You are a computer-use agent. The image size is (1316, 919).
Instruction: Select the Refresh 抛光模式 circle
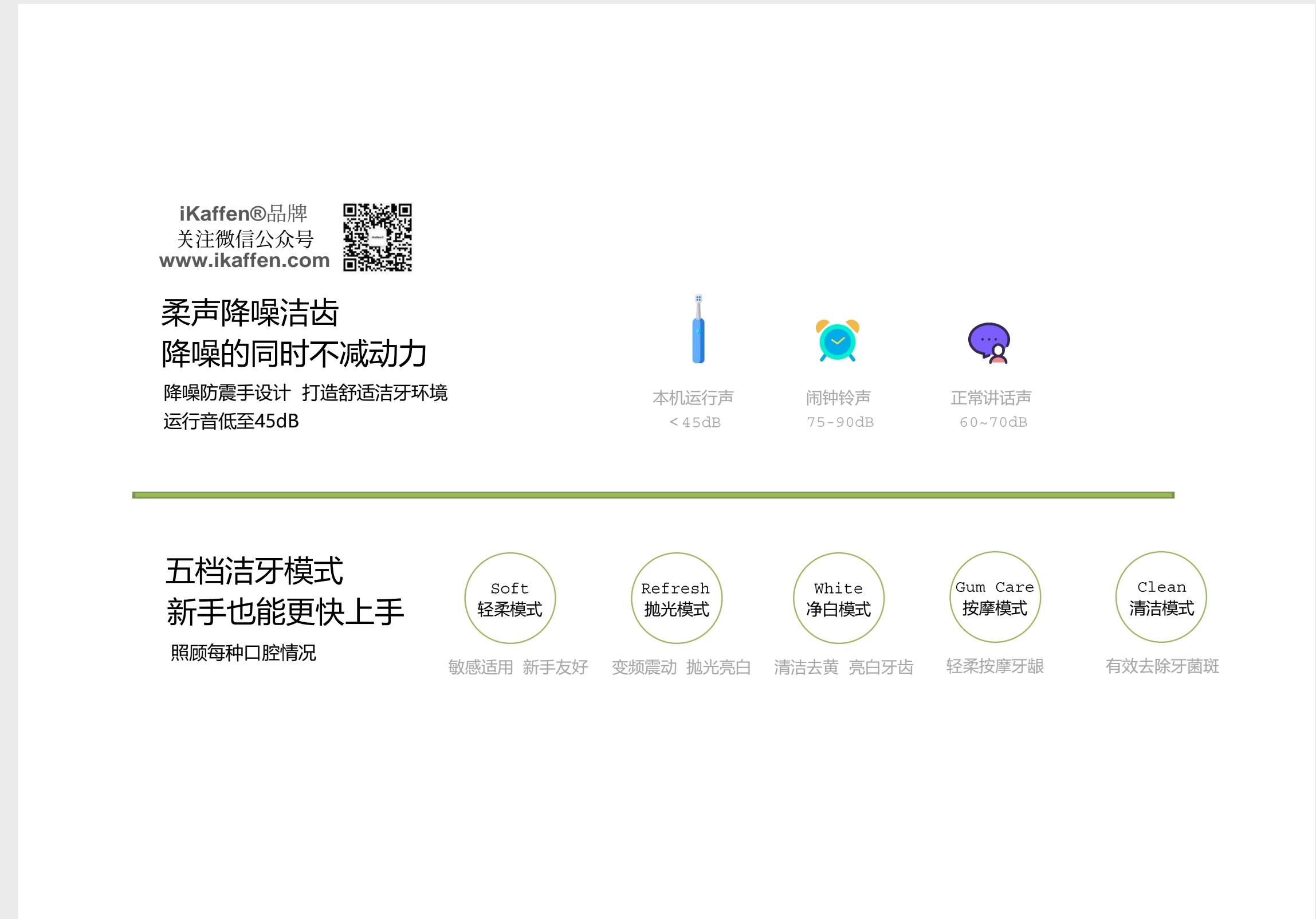(677, 598)
